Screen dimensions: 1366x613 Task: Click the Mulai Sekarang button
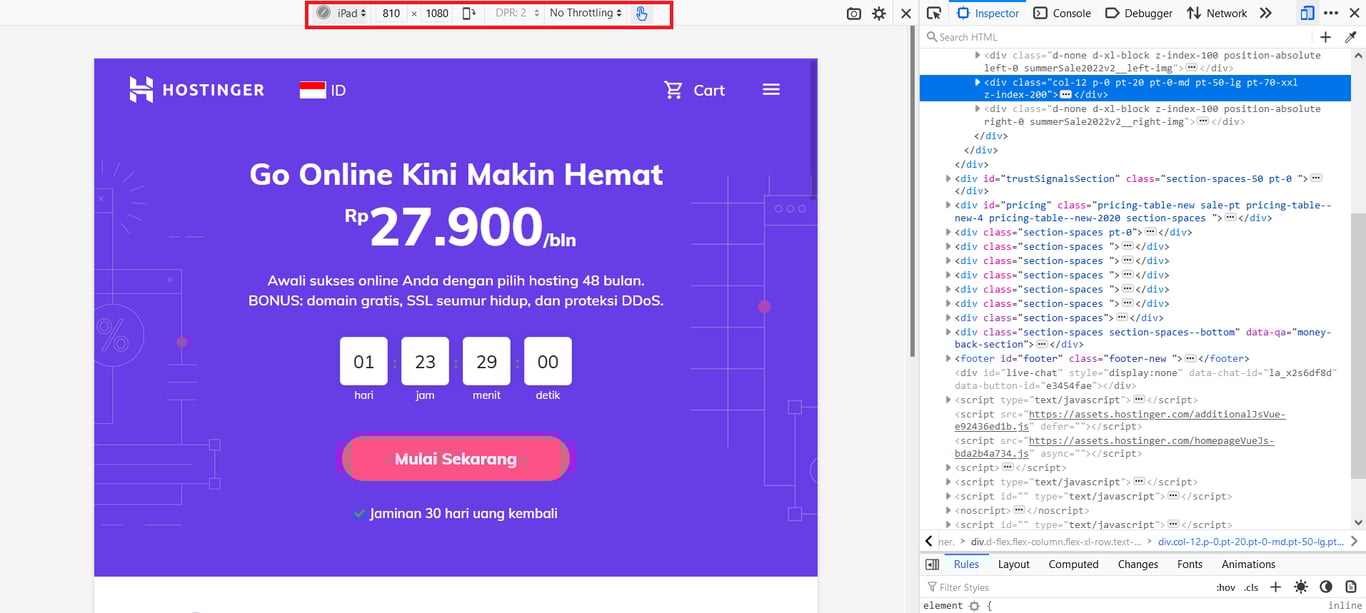coord(455,458)
